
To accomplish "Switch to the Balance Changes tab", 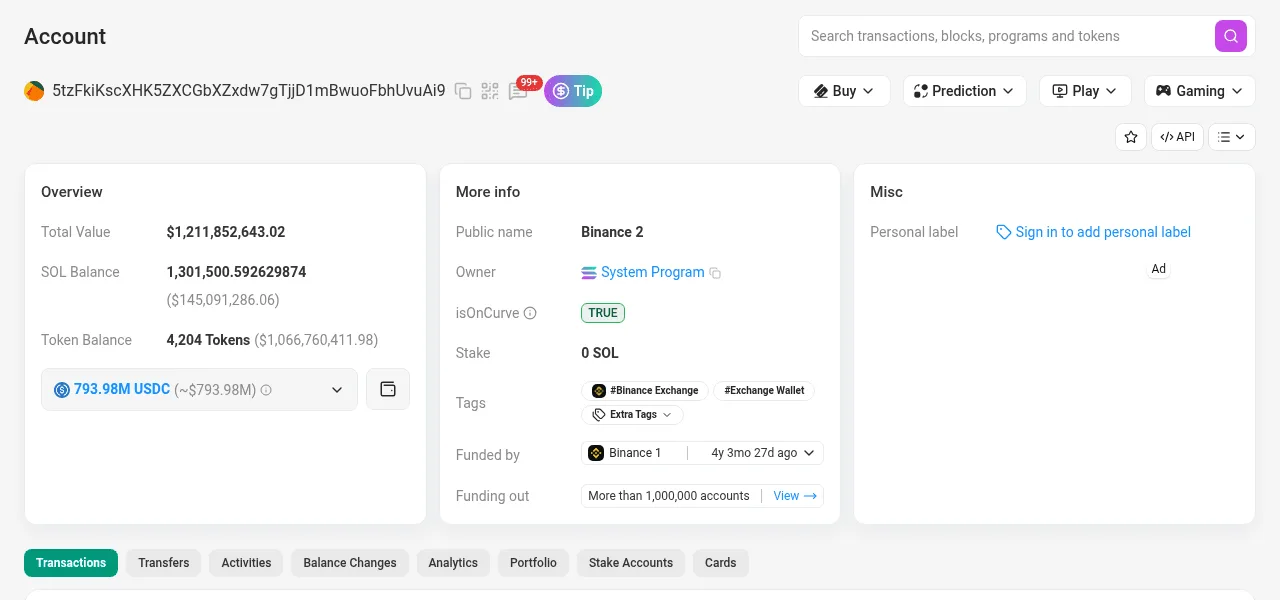I will [x=350, y=563].
